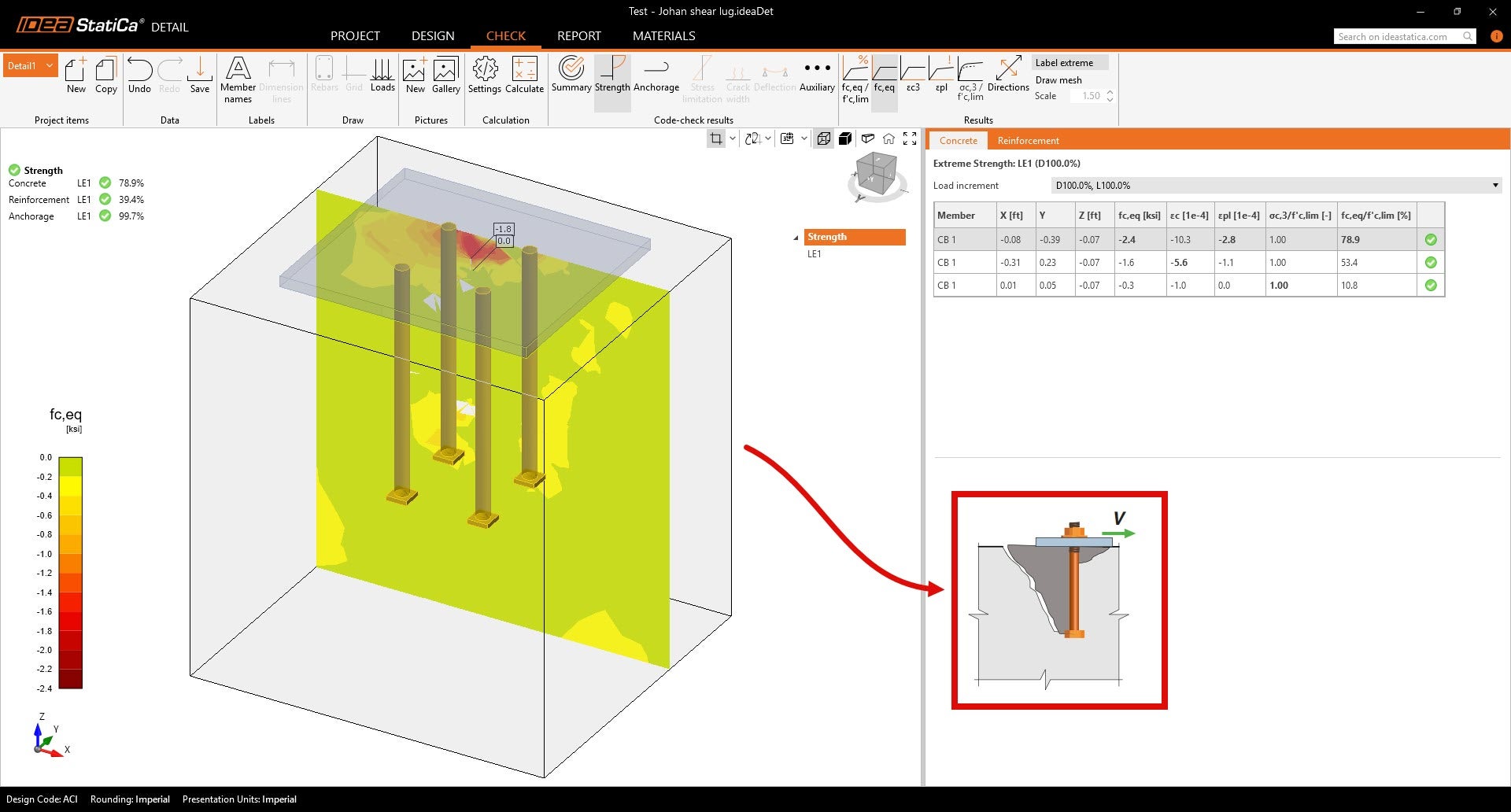Reset the view with the home icon
1511x812 pixels.
click(888, 138)
